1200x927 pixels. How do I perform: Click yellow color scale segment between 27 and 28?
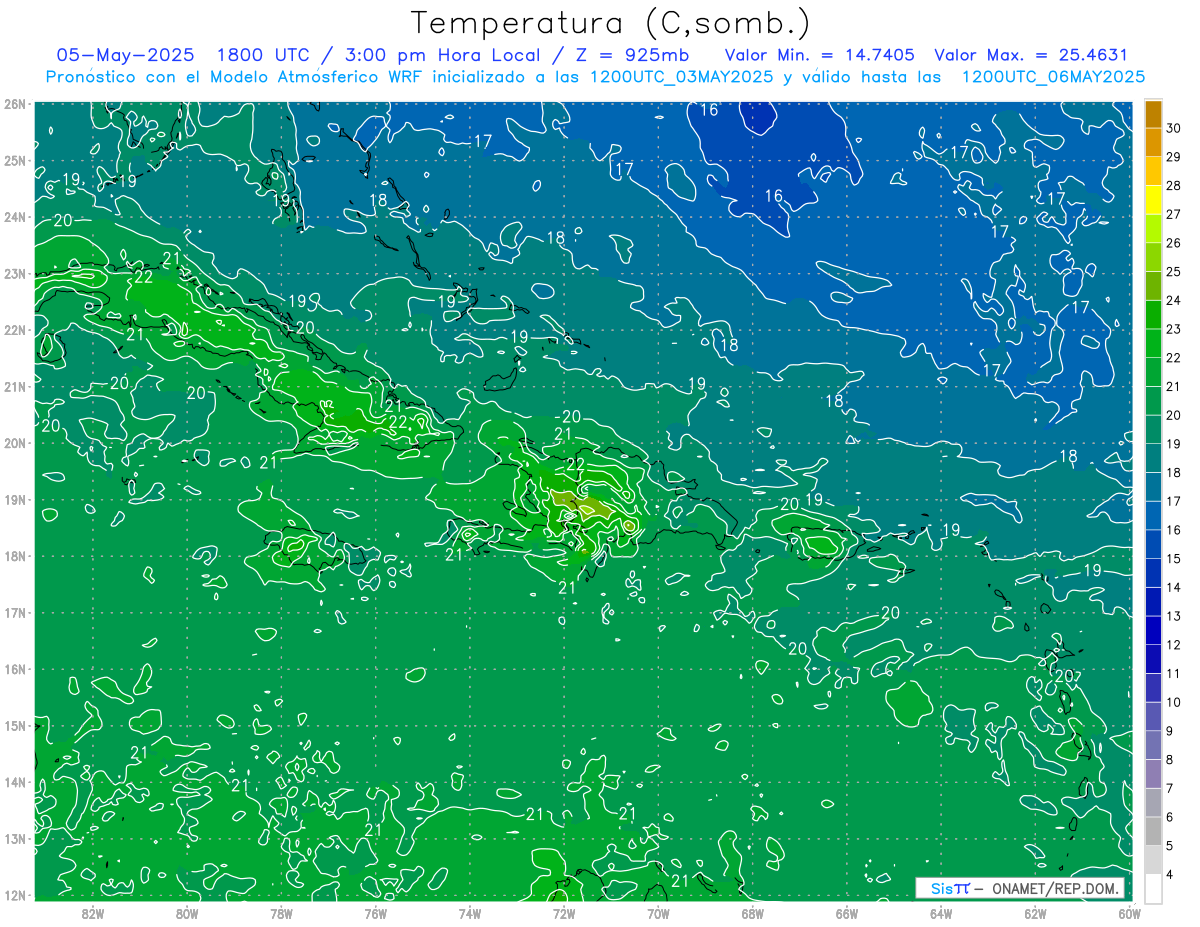click(x=1153, y=199)
